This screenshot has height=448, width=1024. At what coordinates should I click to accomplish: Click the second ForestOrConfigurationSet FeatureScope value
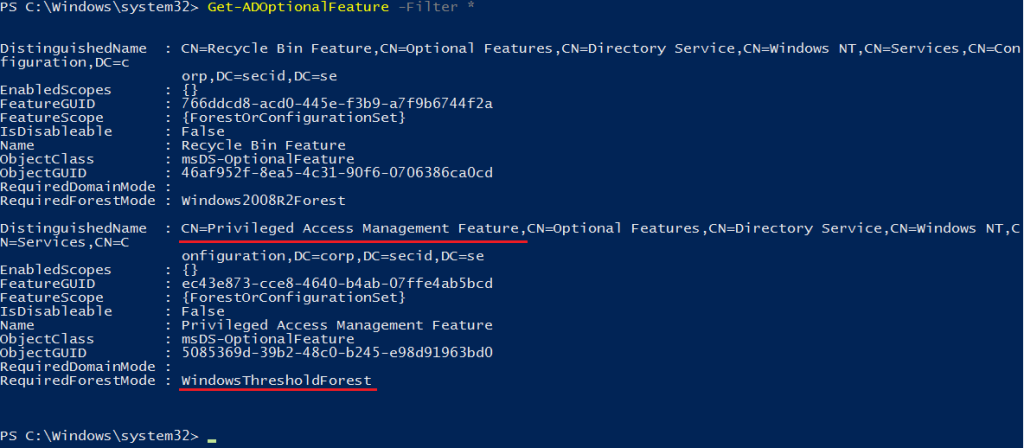click(294, 297)
